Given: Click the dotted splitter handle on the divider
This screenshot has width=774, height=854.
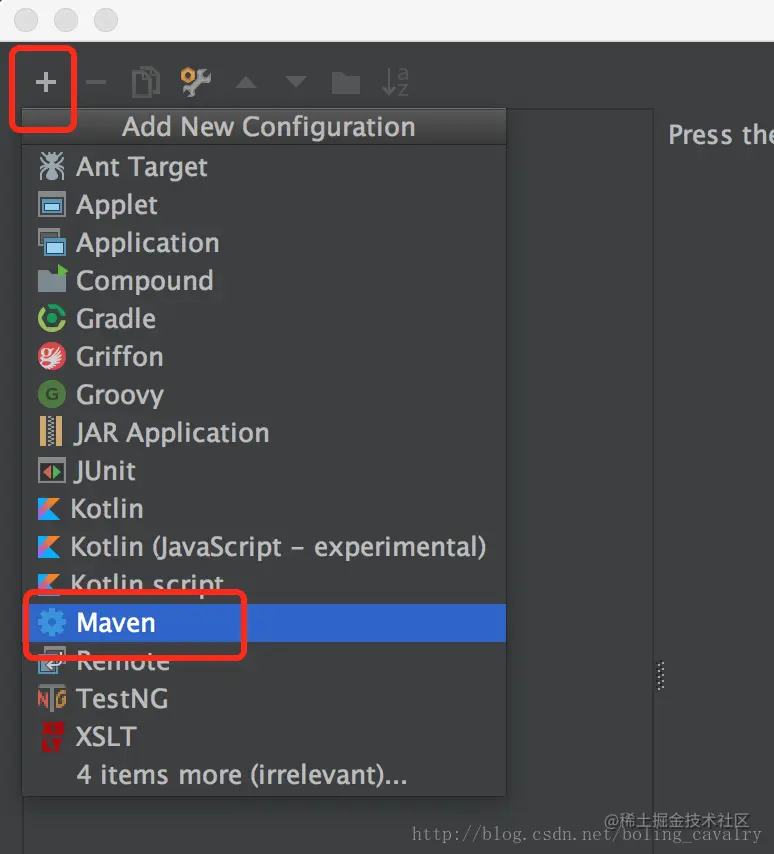Looking at the screenshot, I should click(x=661, y=675).
